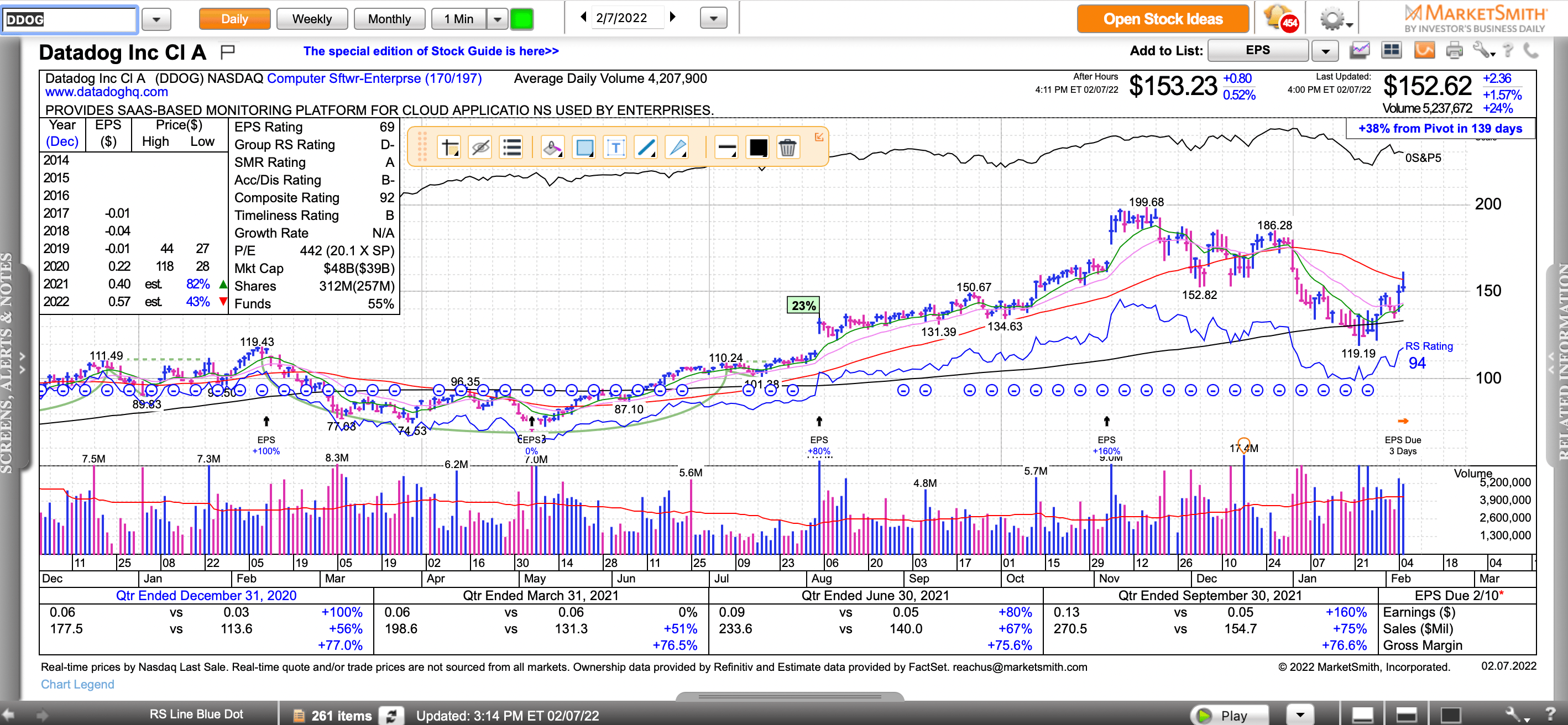
Task: Refresh the 261 items list
Action: click(x=391, y=716)
